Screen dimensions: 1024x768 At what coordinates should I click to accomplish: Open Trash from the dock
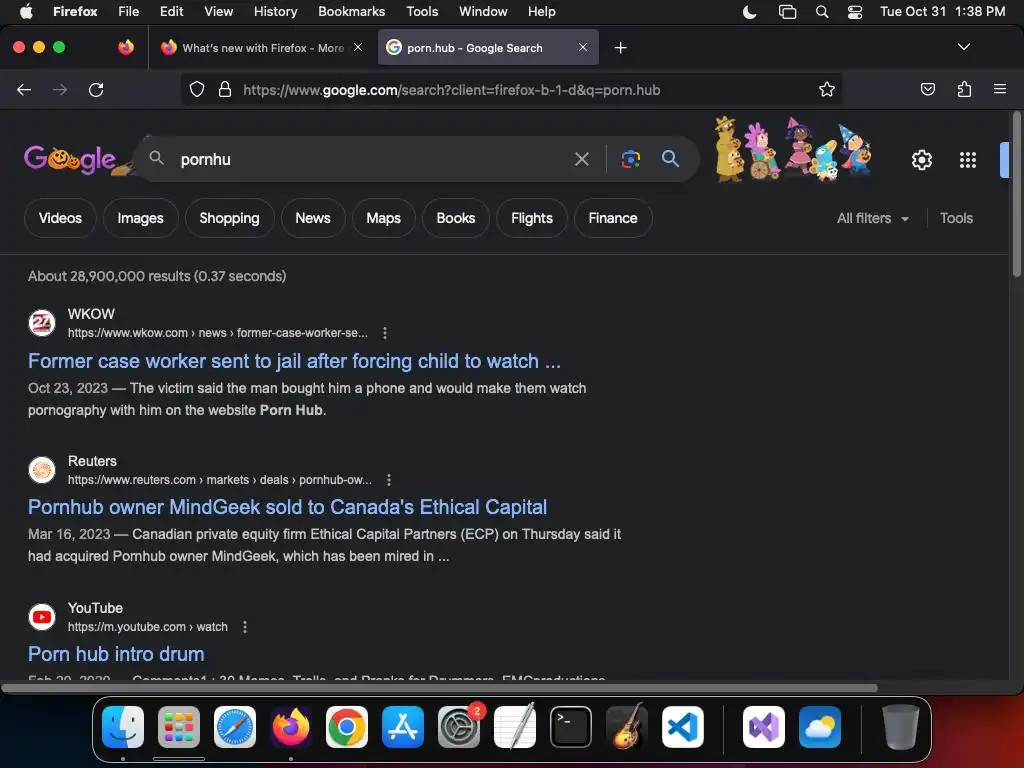point(901,727)
